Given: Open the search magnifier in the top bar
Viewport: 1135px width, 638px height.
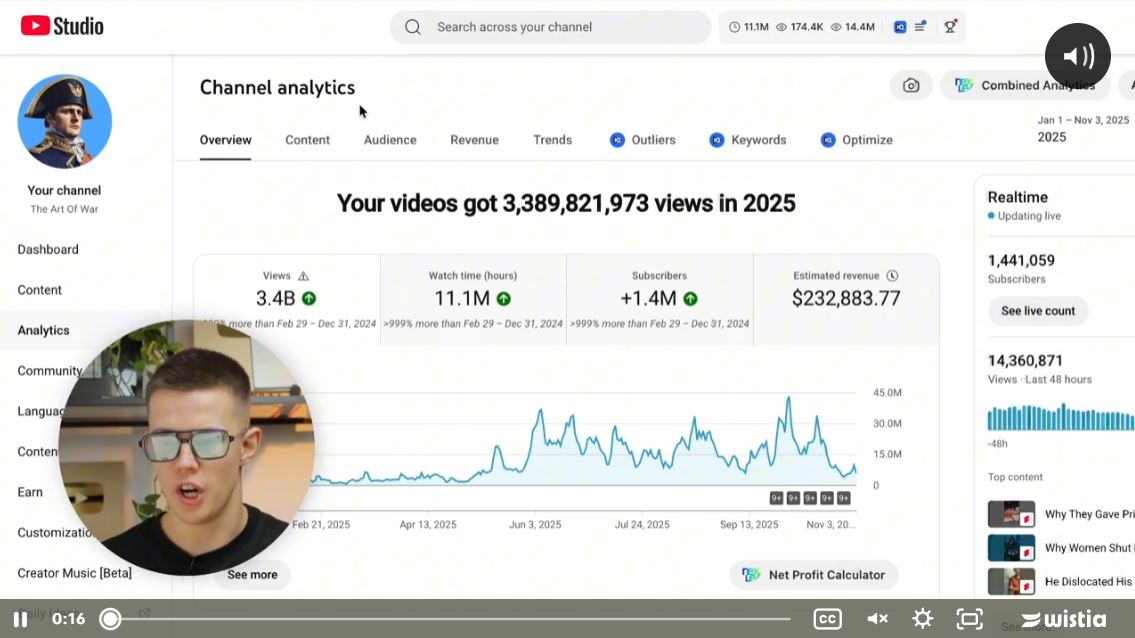Looking at the screenshot, I should tap(413, 27).
